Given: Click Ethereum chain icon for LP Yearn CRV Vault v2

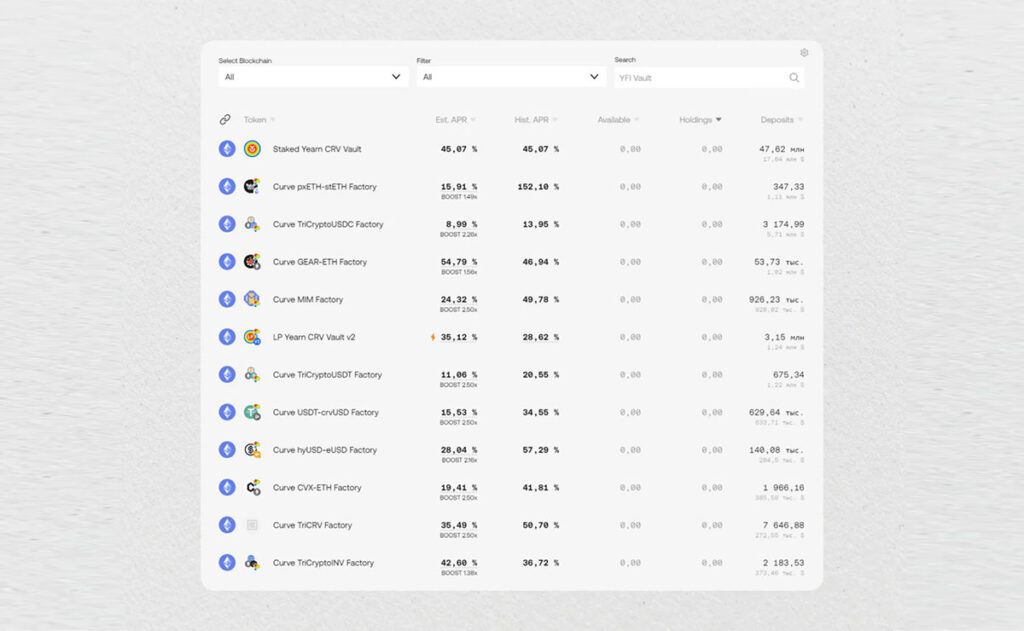Looking at the screenshot, I should tap(227, 337).
